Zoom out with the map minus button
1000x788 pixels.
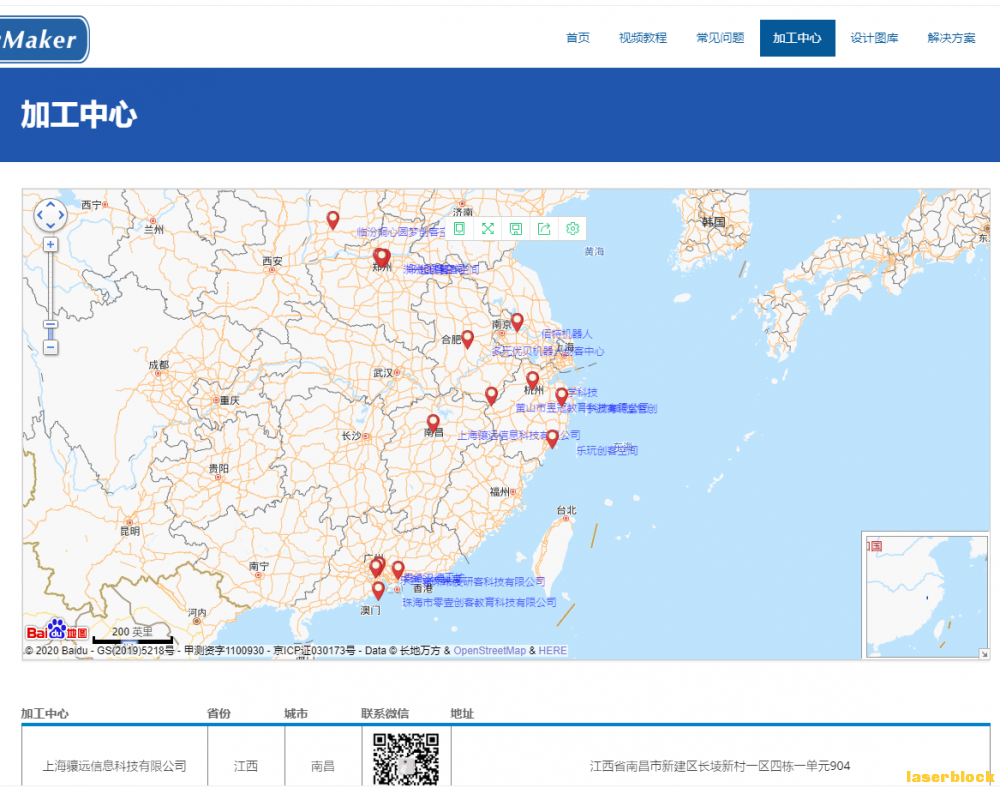coord(50,347)
